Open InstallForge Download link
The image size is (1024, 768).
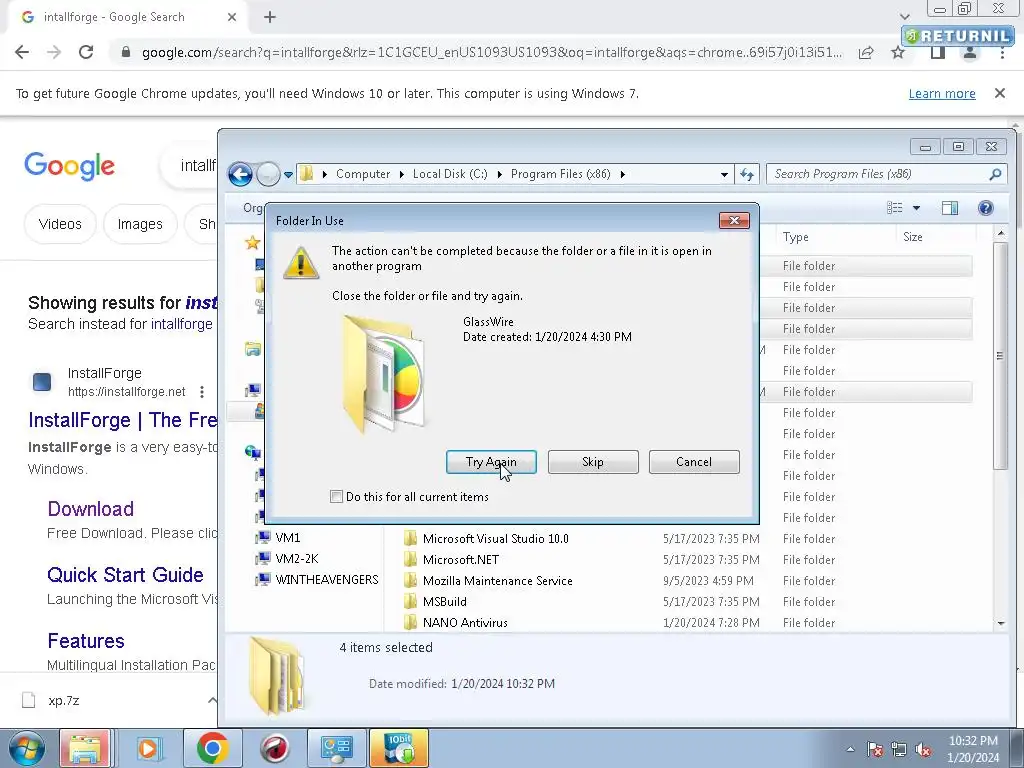[x=91, y=509]
